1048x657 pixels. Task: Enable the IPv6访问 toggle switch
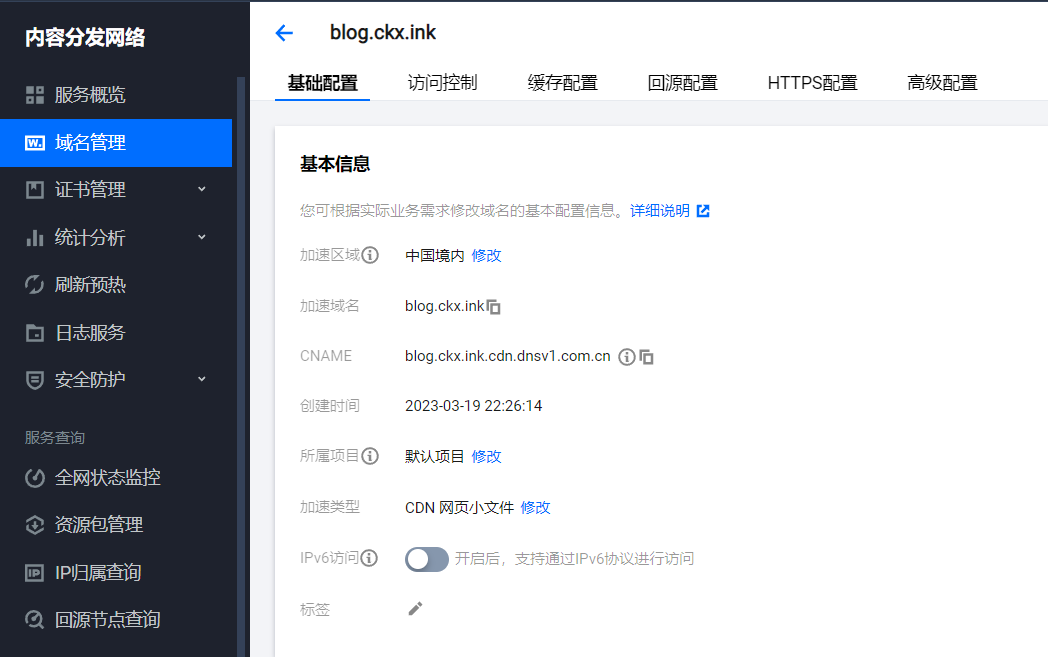click(x=426, y=559)
